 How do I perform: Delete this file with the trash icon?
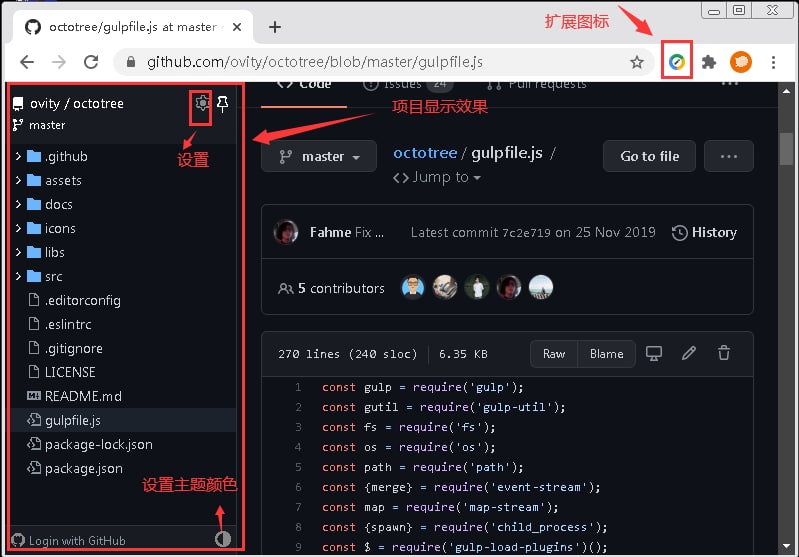pos(724,353)
